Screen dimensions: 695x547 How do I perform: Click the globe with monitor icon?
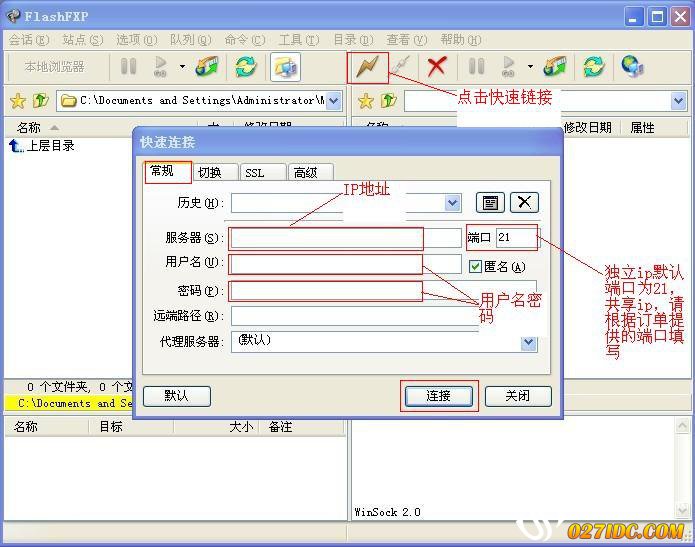click(x=633, y=66)
